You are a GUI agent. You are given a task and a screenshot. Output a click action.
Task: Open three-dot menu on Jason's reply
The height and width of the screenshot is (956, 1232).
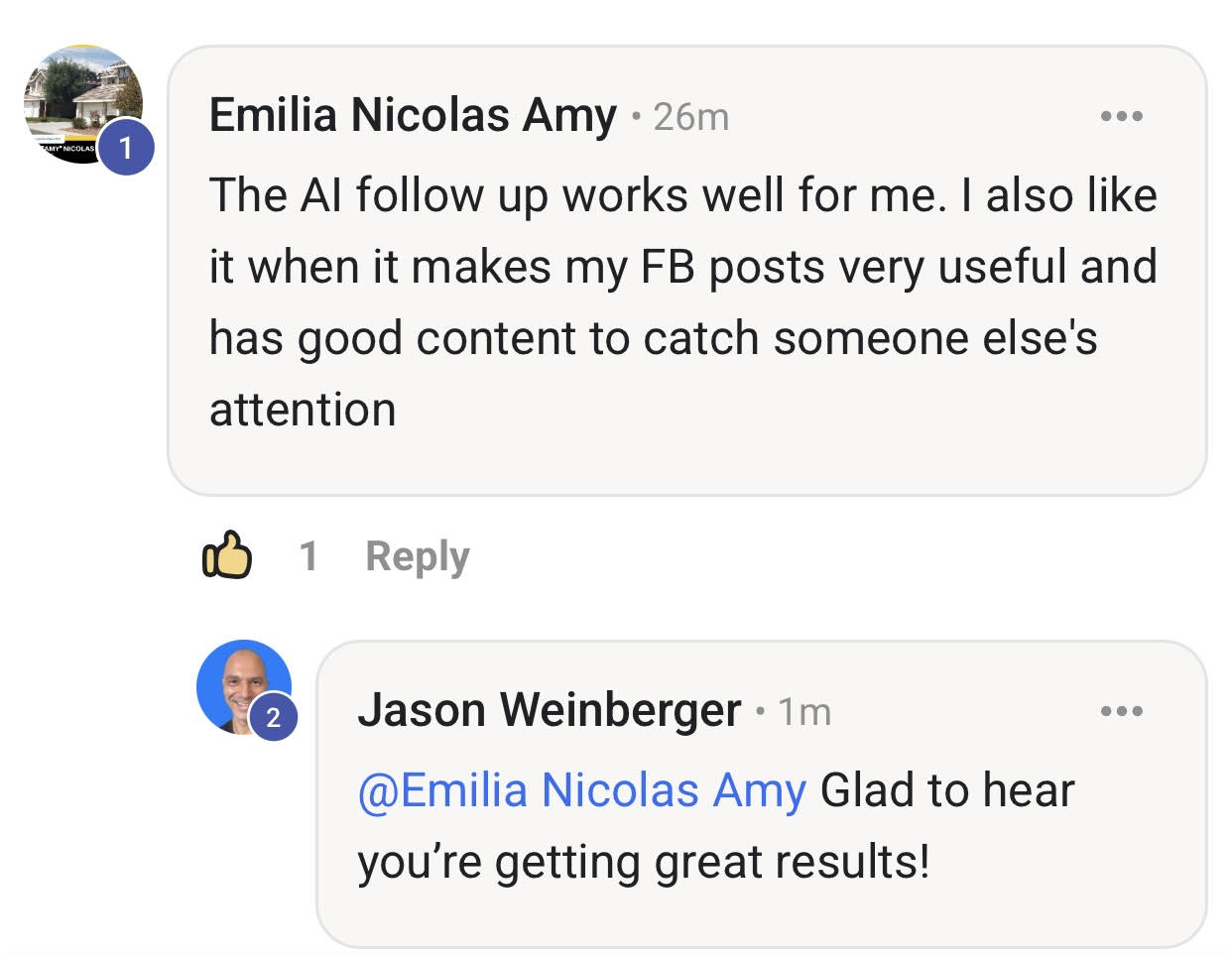(x=1121, y=711)
